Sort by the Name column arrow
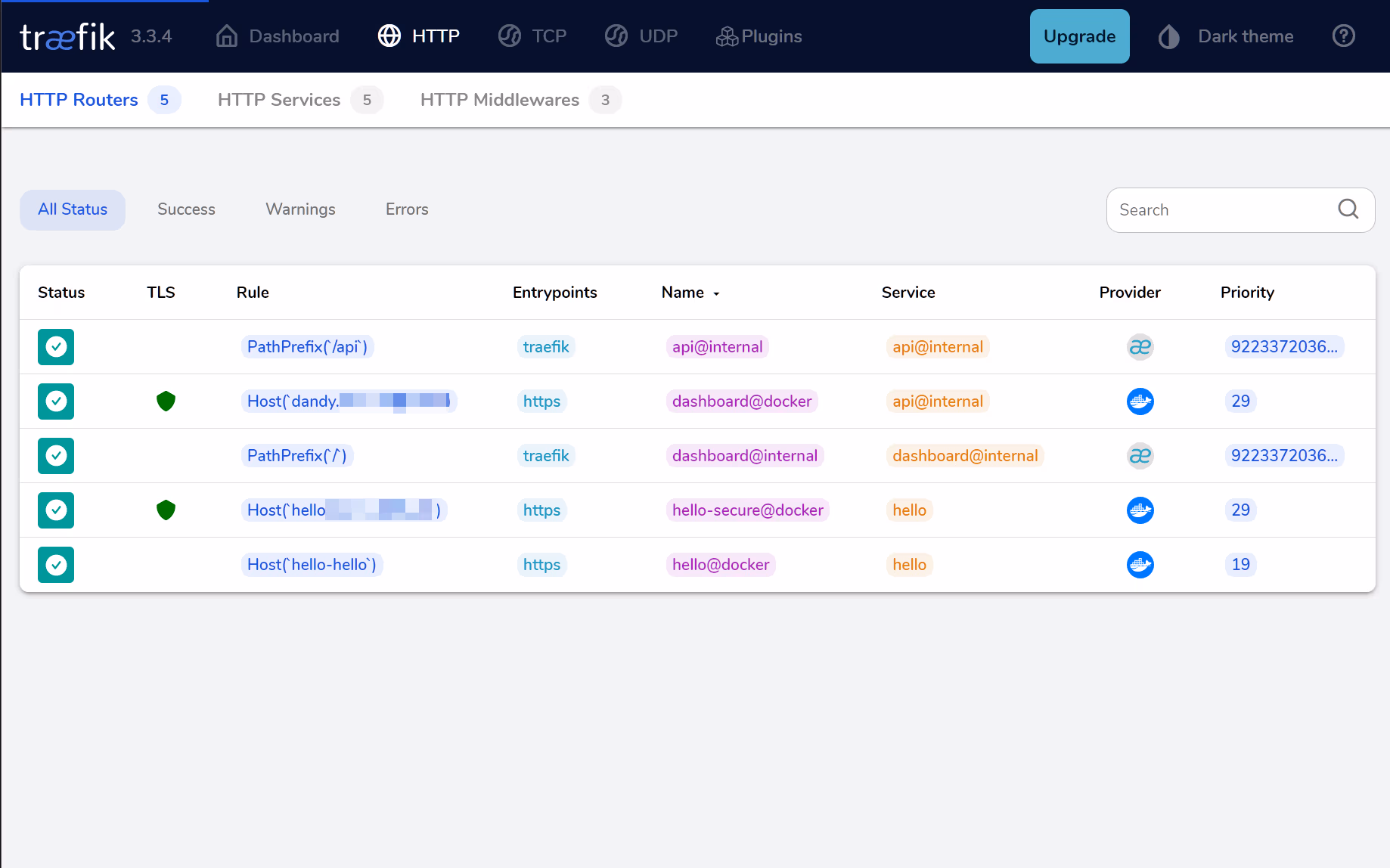This screenshot has width=1390, height=868. (x=715, y=293)
